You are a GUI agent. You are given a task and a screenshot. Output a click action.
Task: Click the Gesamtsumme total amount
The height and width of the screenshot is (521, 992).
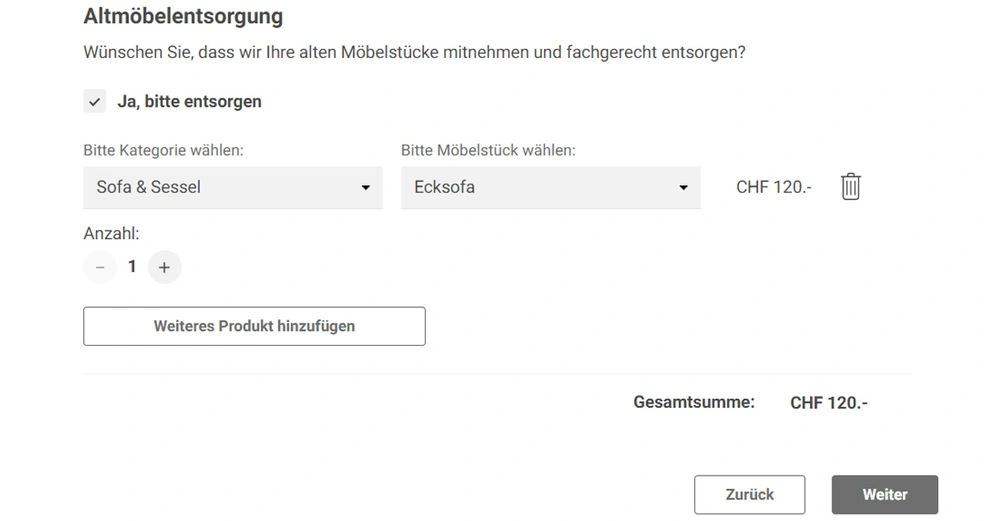[828, 403]
